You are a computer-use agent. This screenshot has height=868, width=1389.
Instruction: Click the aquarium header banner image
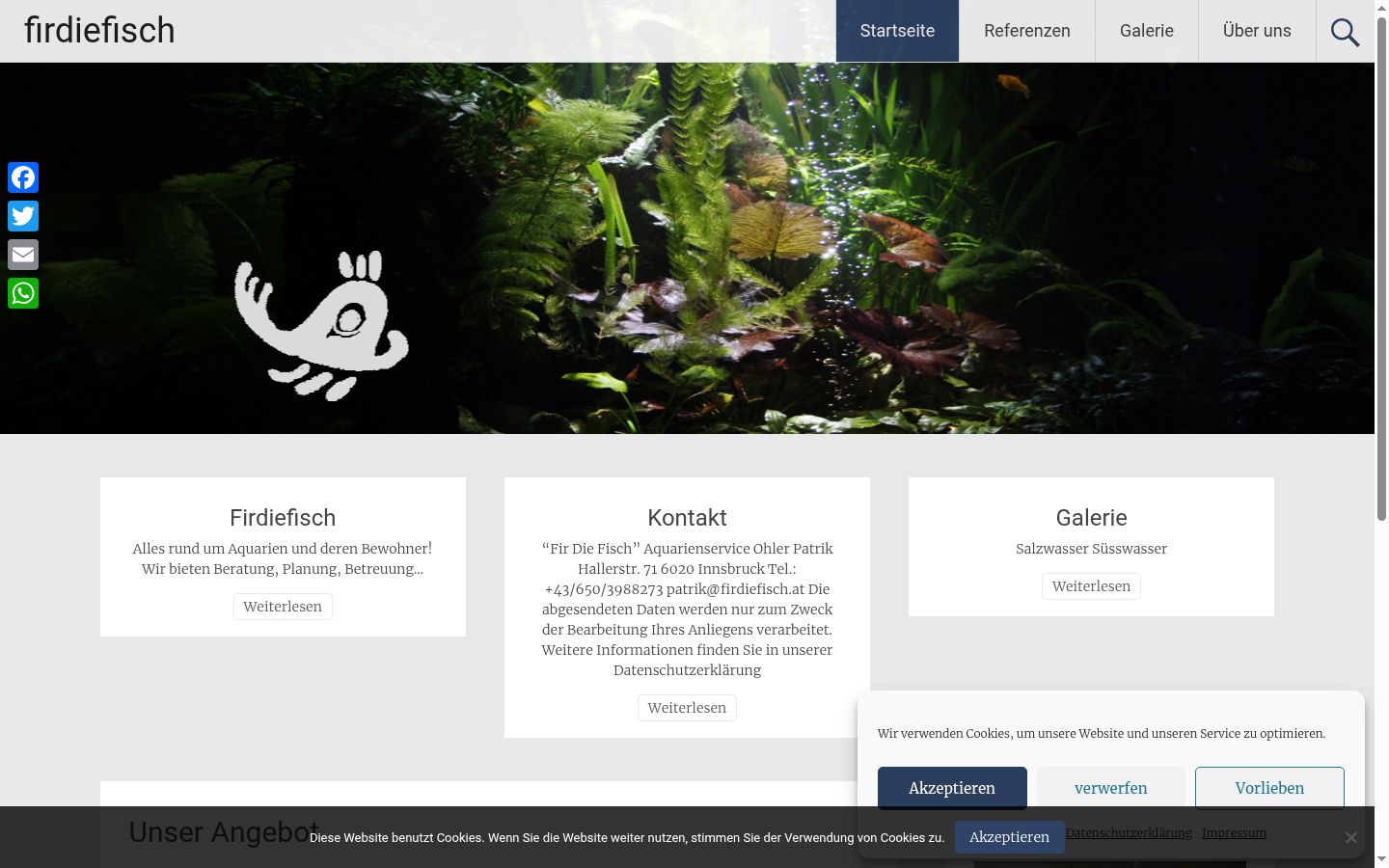[x=687, y=248]
